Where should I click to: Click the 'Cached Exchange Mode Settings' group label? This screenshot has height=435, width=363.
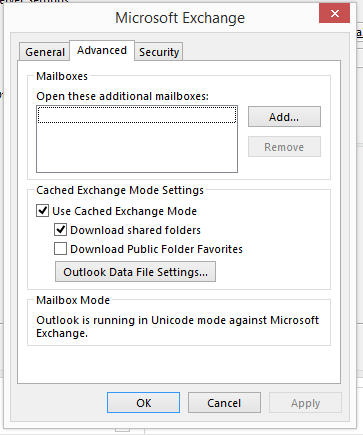click(120, 190)
